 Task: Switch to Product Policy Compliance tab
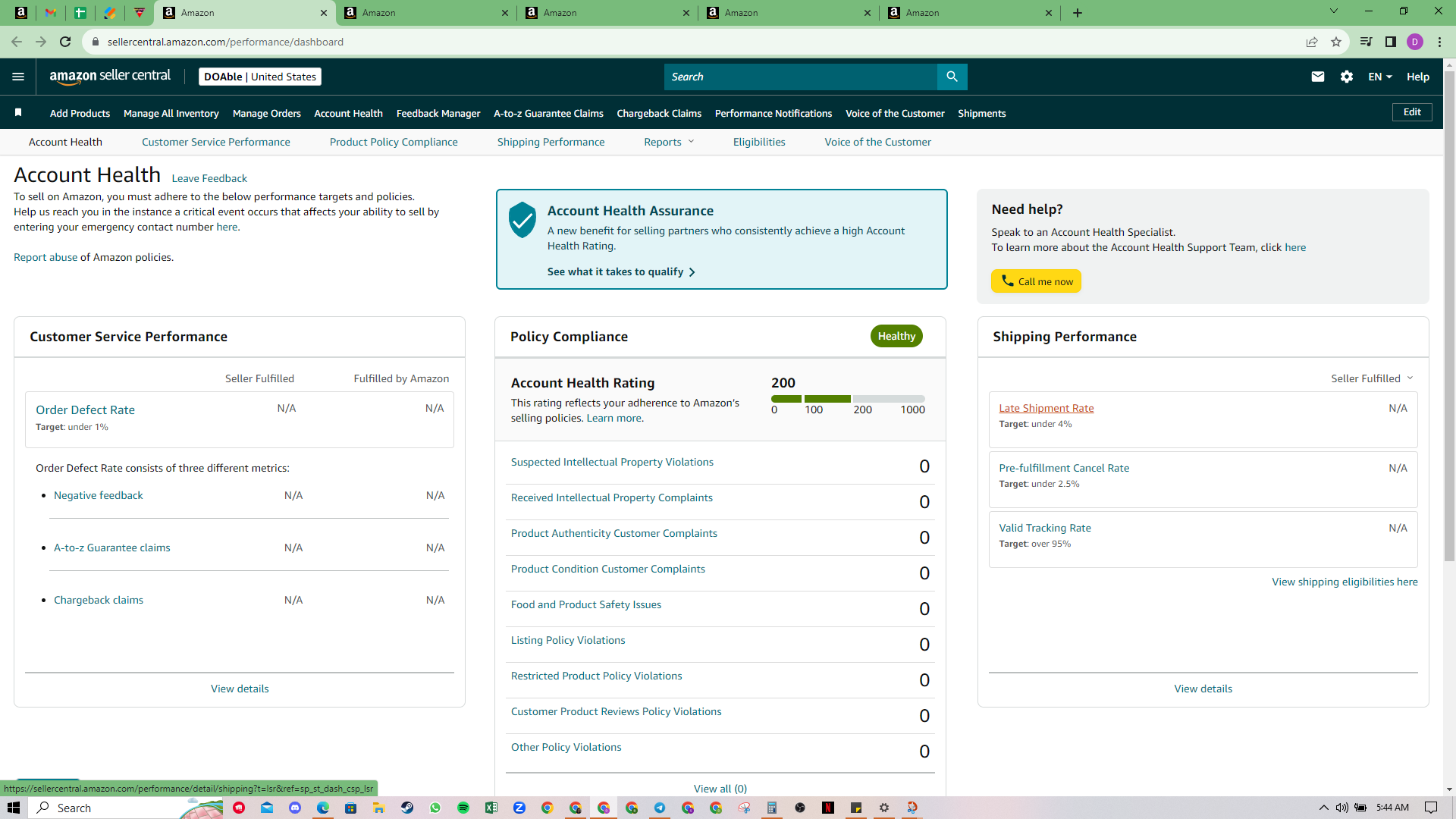click(x=394, y=142)
